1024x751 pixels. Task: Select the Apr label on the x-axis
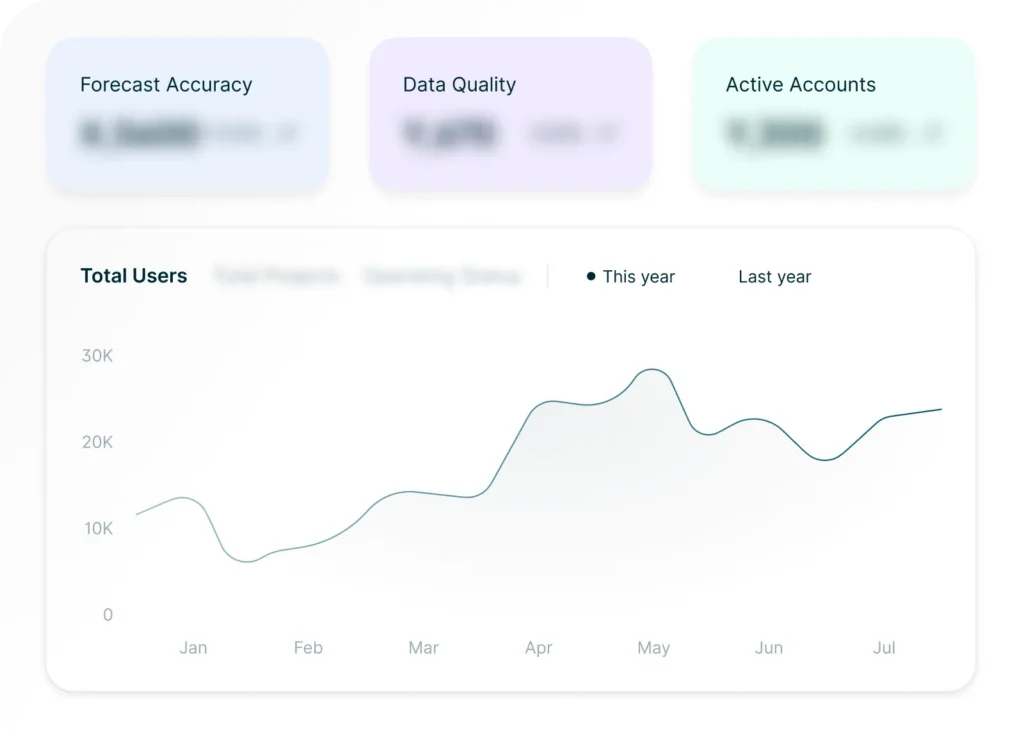538,647
